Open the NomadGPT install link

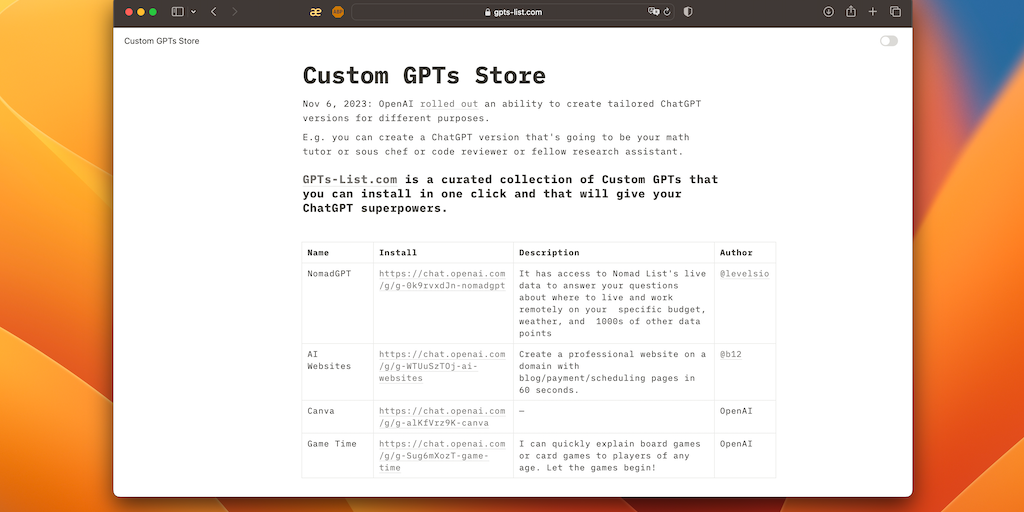click(x=442, y=280)
